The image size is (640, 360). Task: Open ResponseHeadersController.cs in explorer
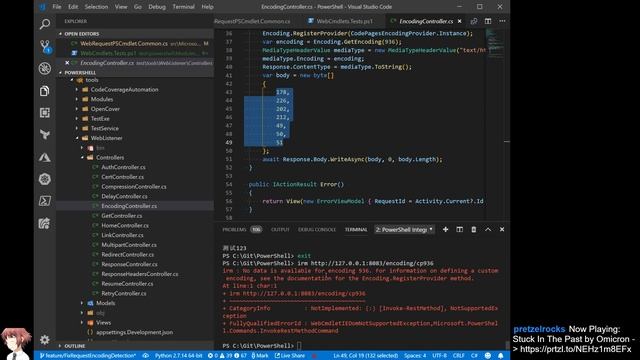tap(140, 274)
